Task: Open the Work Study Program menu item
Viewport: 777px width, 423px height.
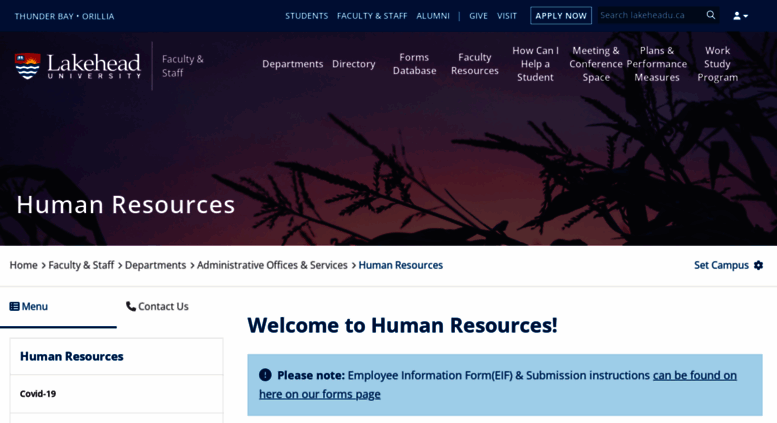Action: tap(718, 64)
